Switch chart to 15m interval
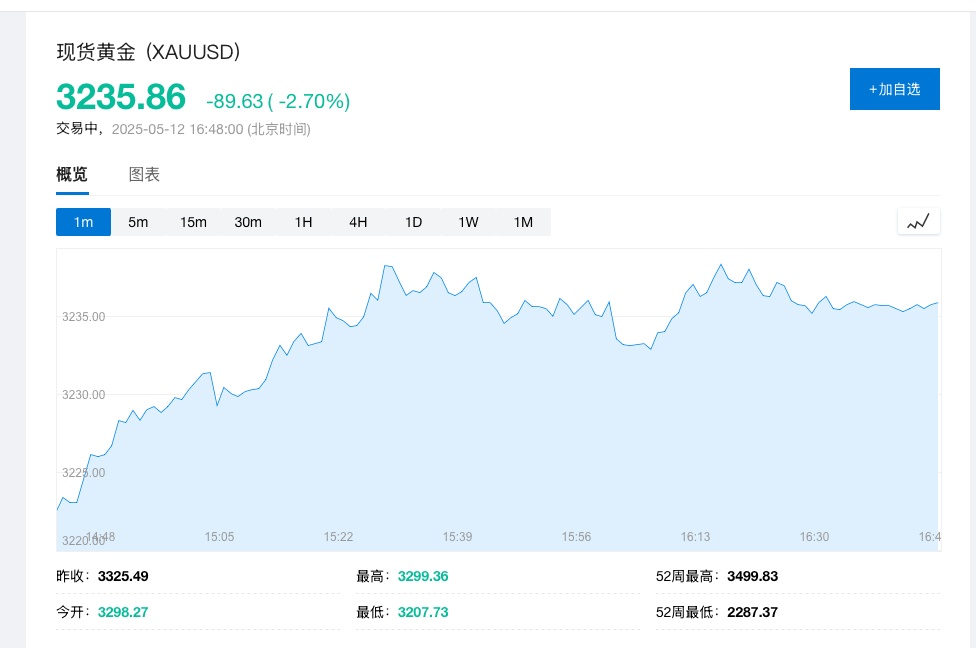 193,222
